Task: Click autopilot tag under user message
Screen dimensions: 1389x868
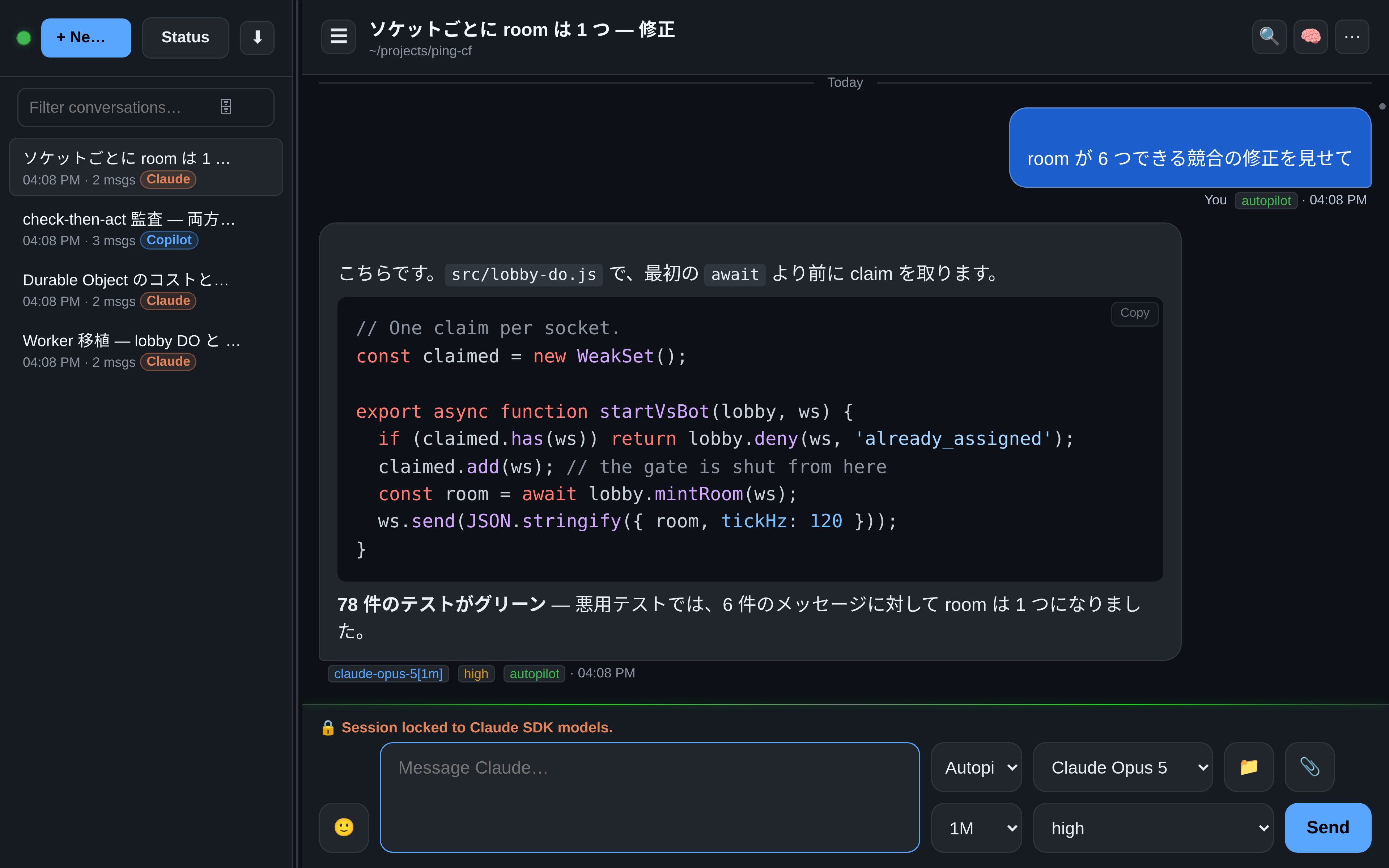Action: [x=1266, y=201]
